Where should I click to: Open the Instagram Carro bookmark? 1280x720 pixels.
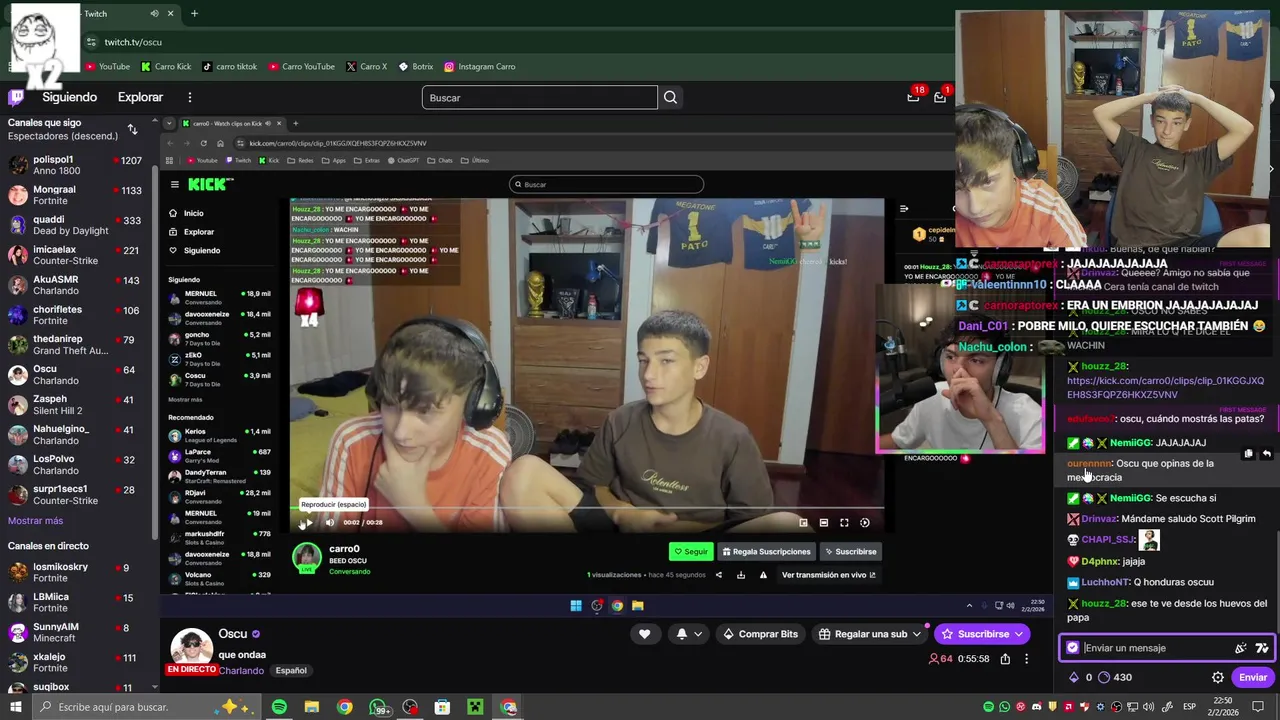(480, 66)
